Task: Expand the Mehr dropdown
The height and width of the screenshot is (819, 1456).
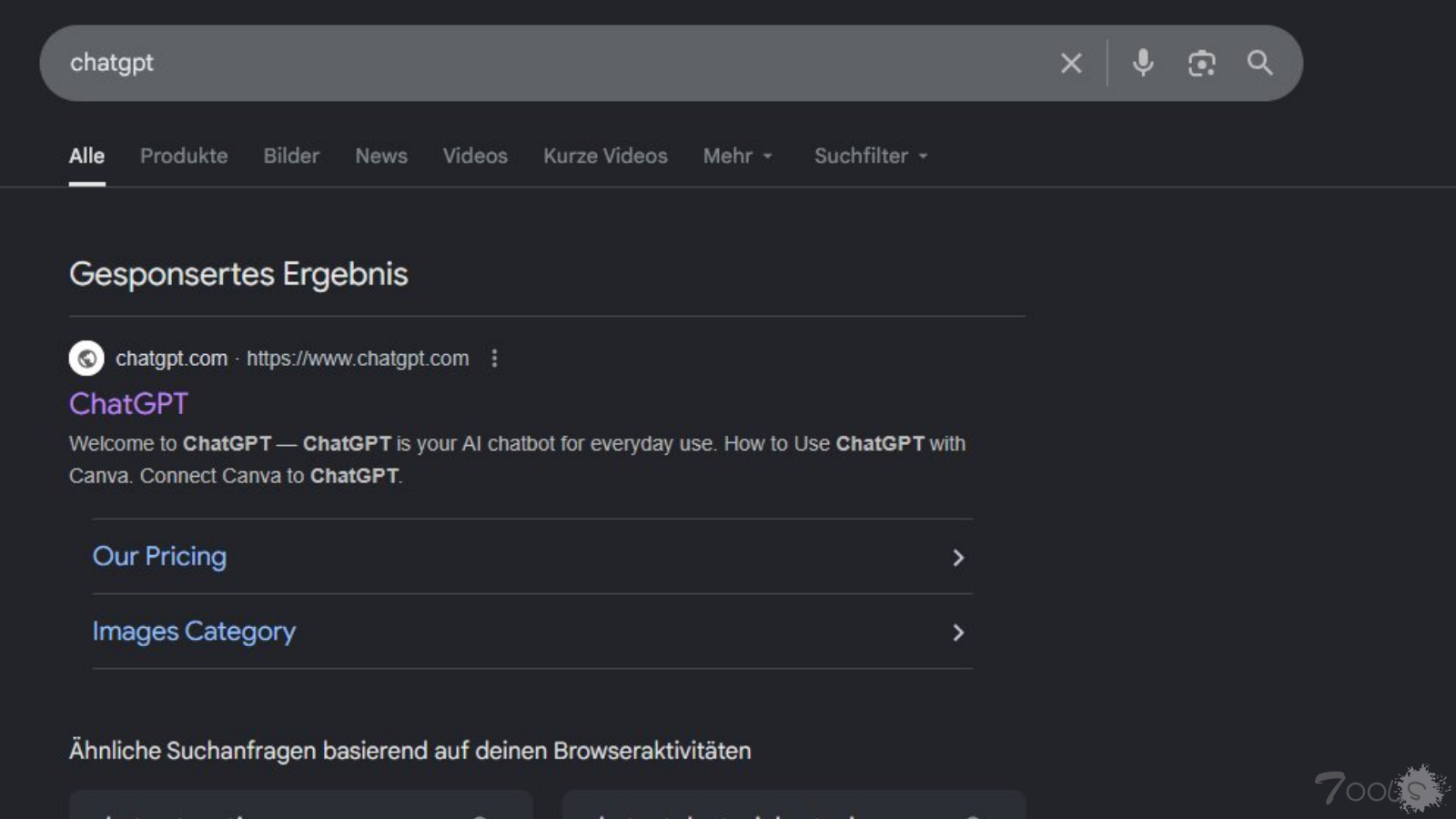Action: [x=738, y=156]
